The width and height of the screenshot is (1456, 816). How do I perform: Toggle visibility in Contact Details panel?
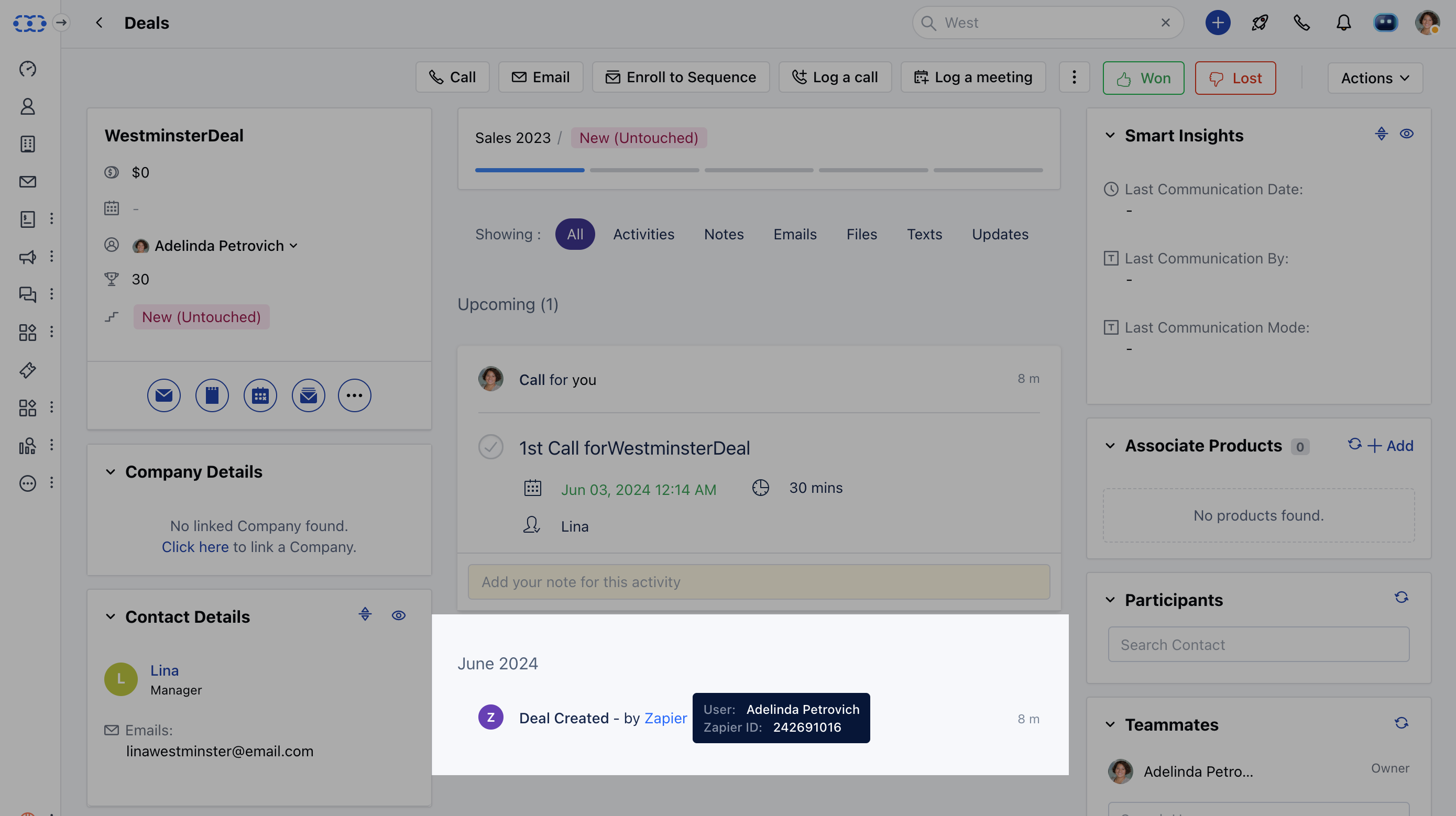[x=399, y=615]
